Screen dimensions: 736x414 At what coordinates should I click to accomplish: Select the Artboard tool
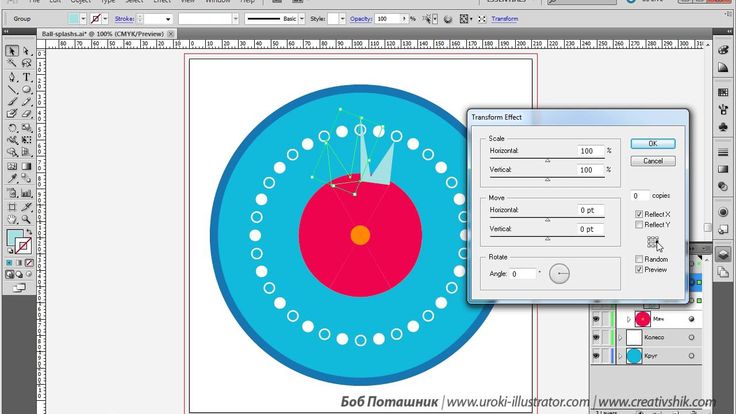click(12, 207)
